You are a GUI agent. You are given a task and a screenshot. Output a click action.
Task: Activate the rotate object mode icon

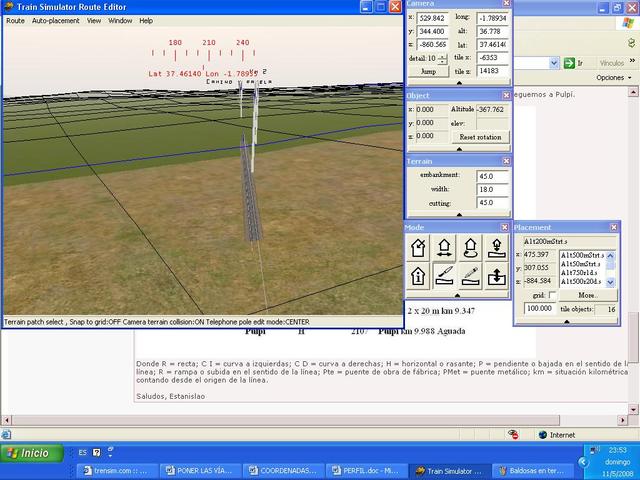[471, 247]
